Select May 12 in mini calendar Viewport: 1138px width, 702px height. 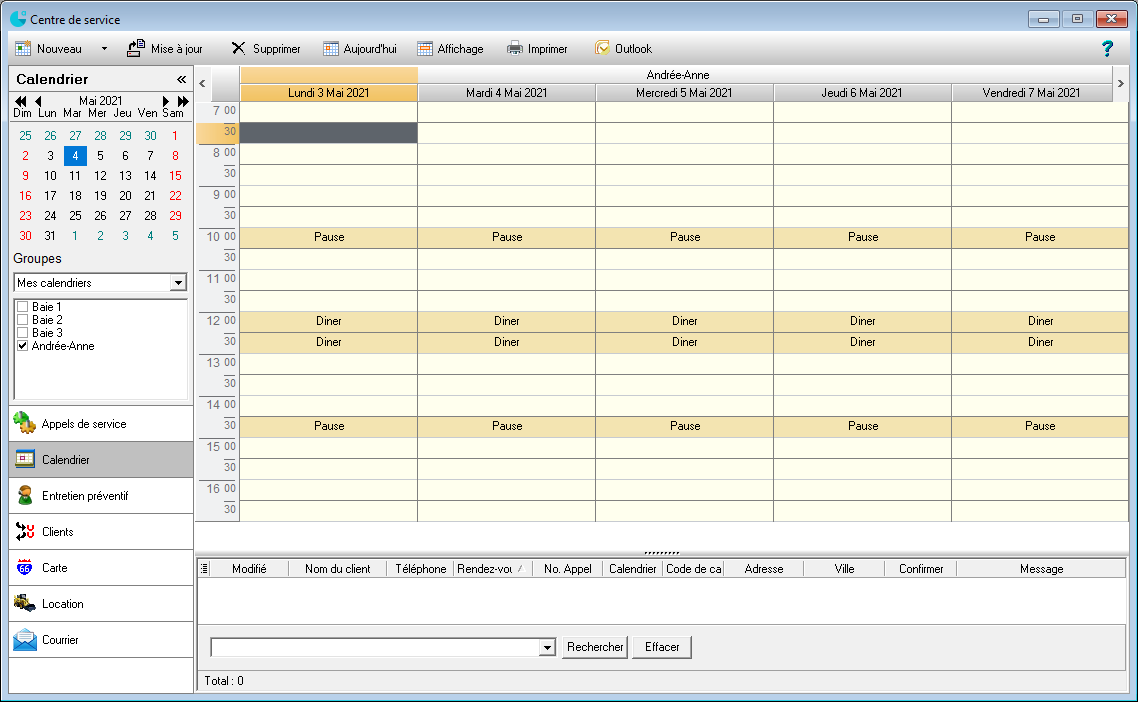(x=100, y=176)
